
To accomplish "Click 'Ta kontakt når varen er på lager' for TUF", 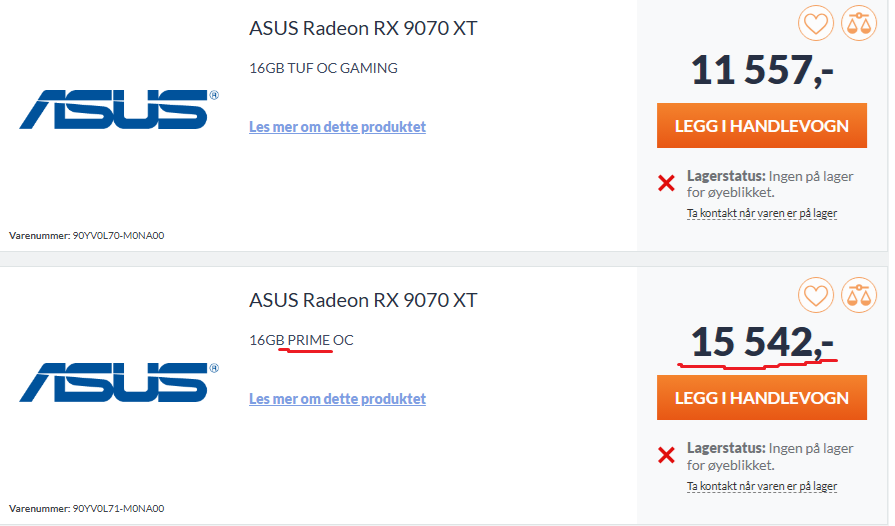I will 761,213.
